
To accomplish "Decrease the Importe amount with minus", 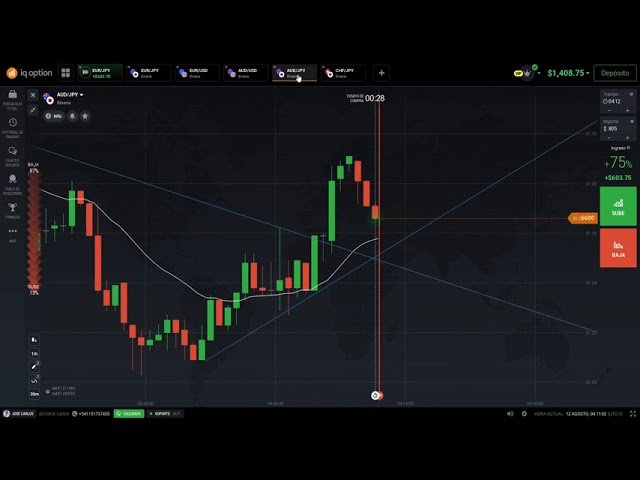I will tap(609, 138).
